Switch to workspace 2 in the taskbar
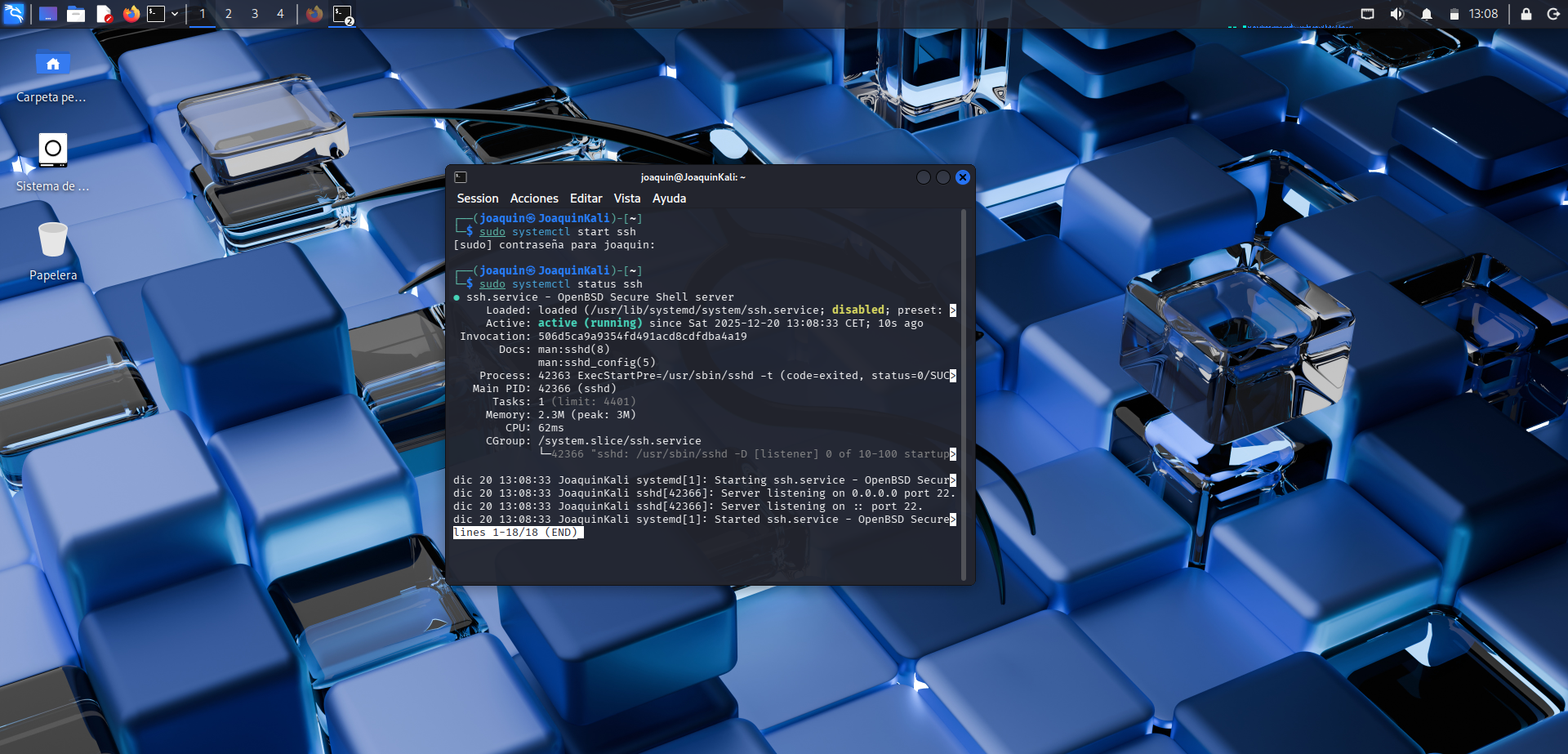Viewport: 1568px width, 754px height. [228, 14]
